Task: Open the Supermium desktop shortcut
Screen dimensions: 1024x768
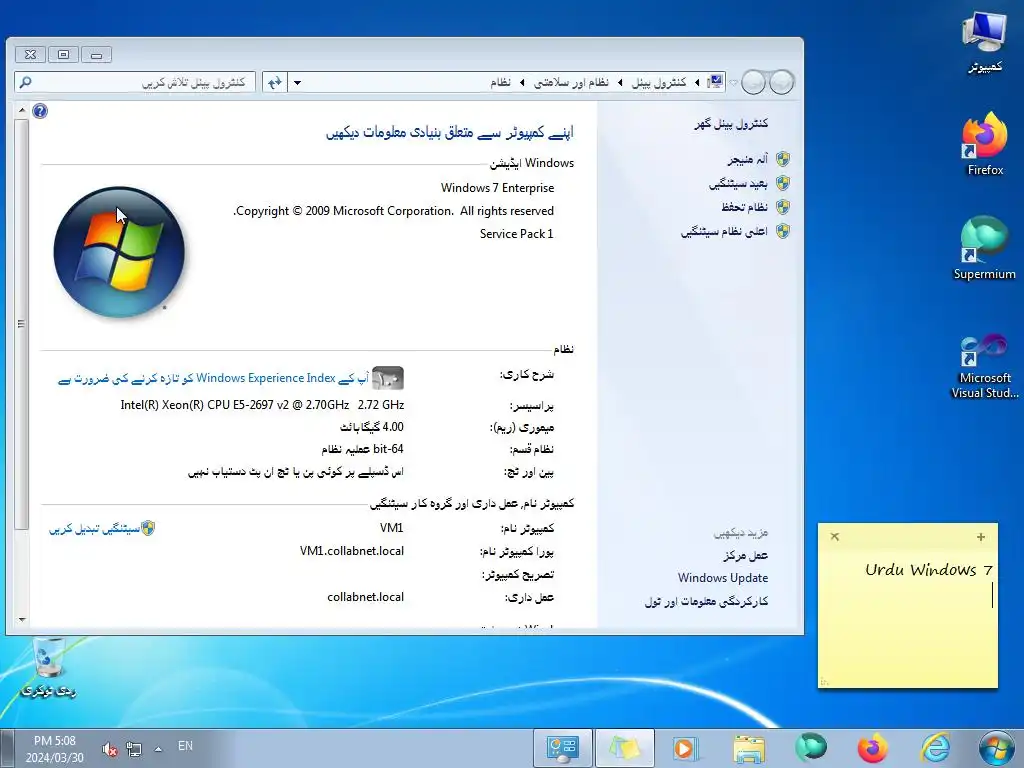Action: 984,248
